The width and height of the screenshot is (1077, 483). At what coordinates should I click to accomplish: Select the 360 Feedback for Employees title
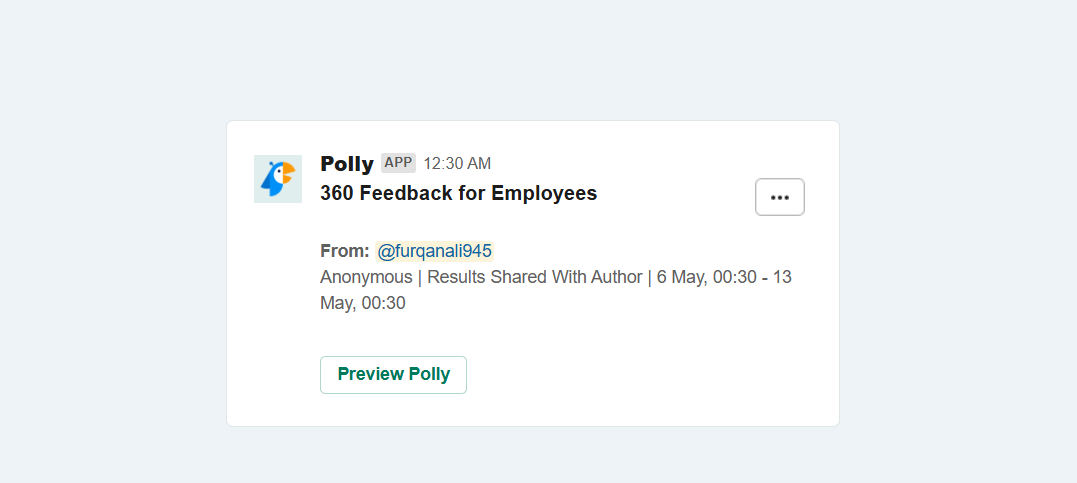[459, 194]
